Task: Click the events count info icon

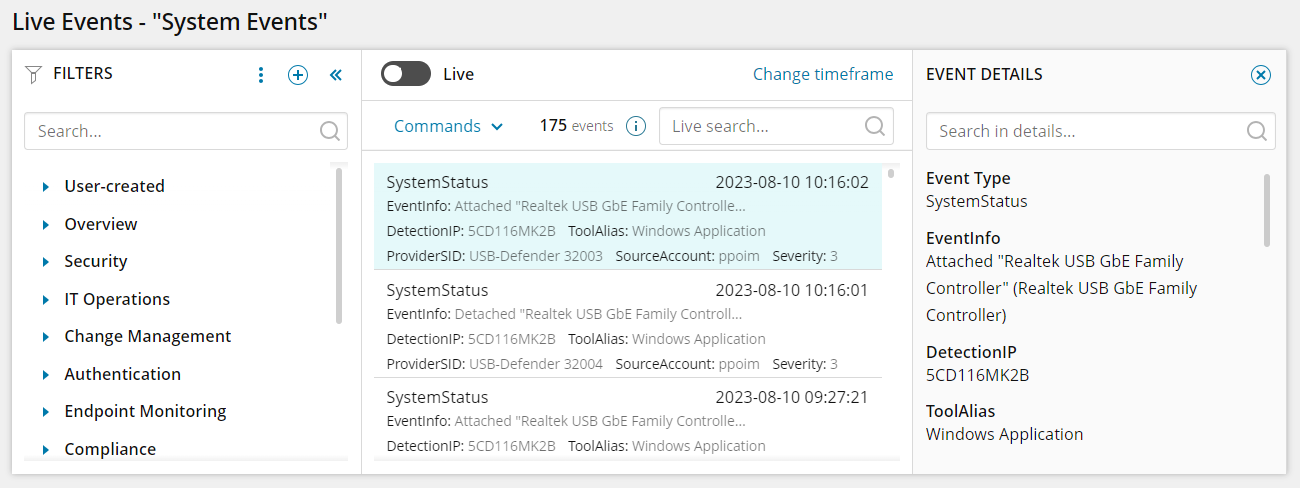Action: coord(635,126)
